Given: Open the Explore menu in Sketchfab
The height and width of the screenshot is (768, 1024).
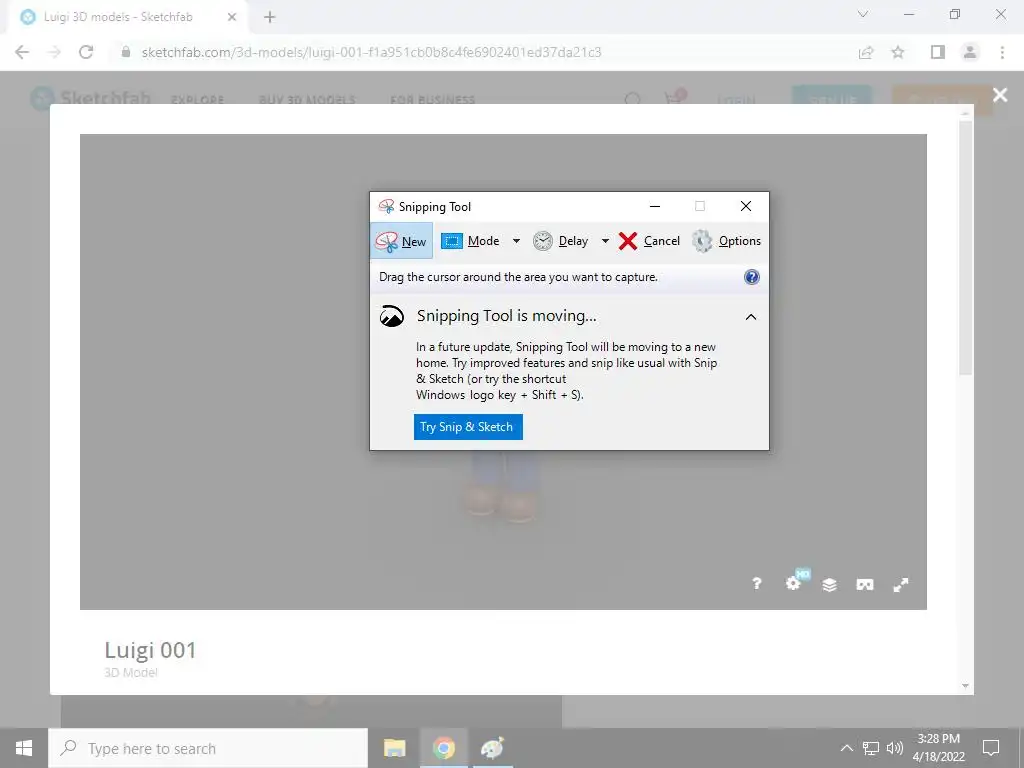Looking at the screenshot, I should [197, 100].
